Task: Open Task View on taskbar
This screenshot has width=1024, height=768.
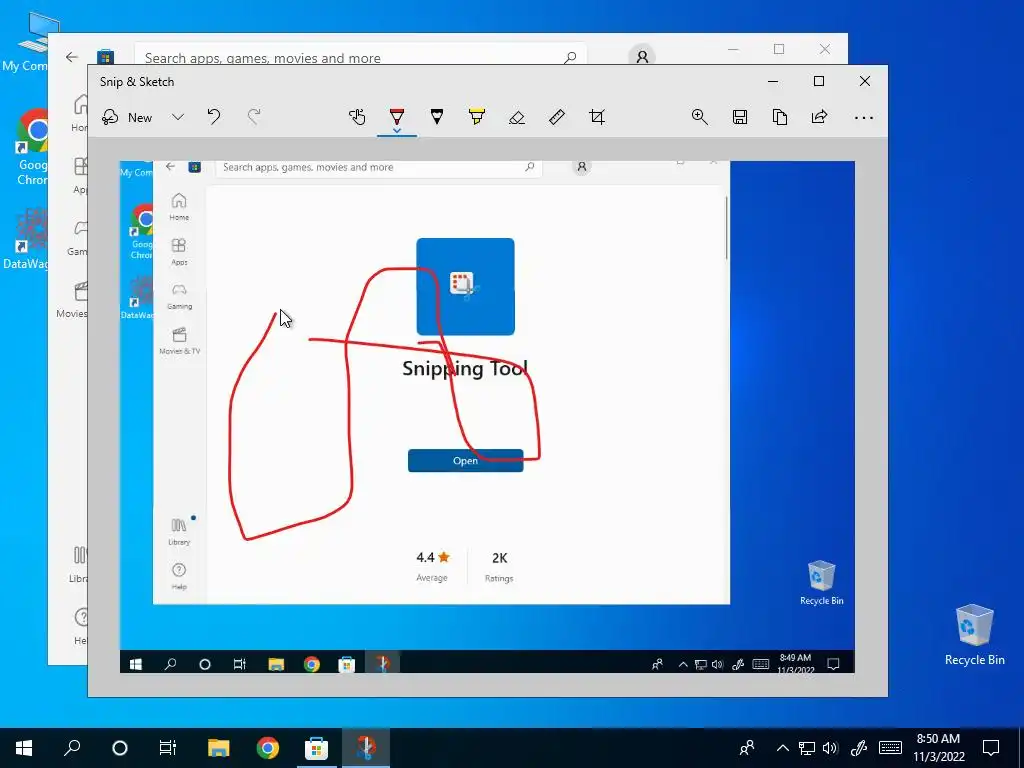Action: click(x=168, y=748)
